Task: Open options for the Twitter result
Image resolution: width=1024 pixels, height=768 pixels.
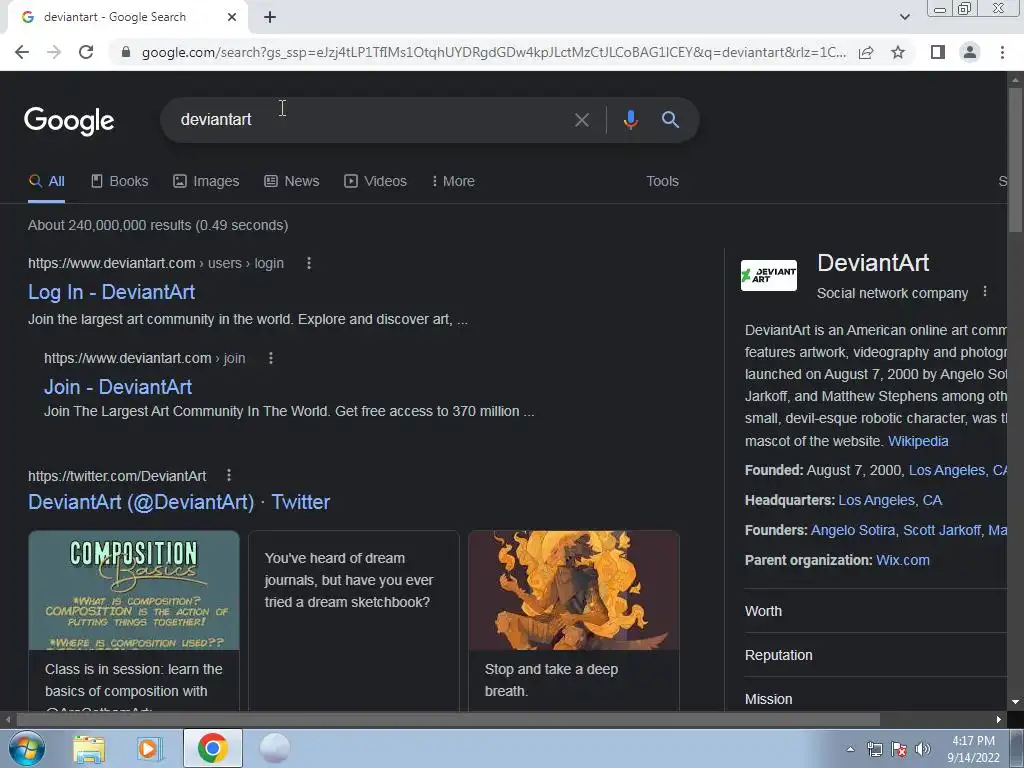Action: 229,475
